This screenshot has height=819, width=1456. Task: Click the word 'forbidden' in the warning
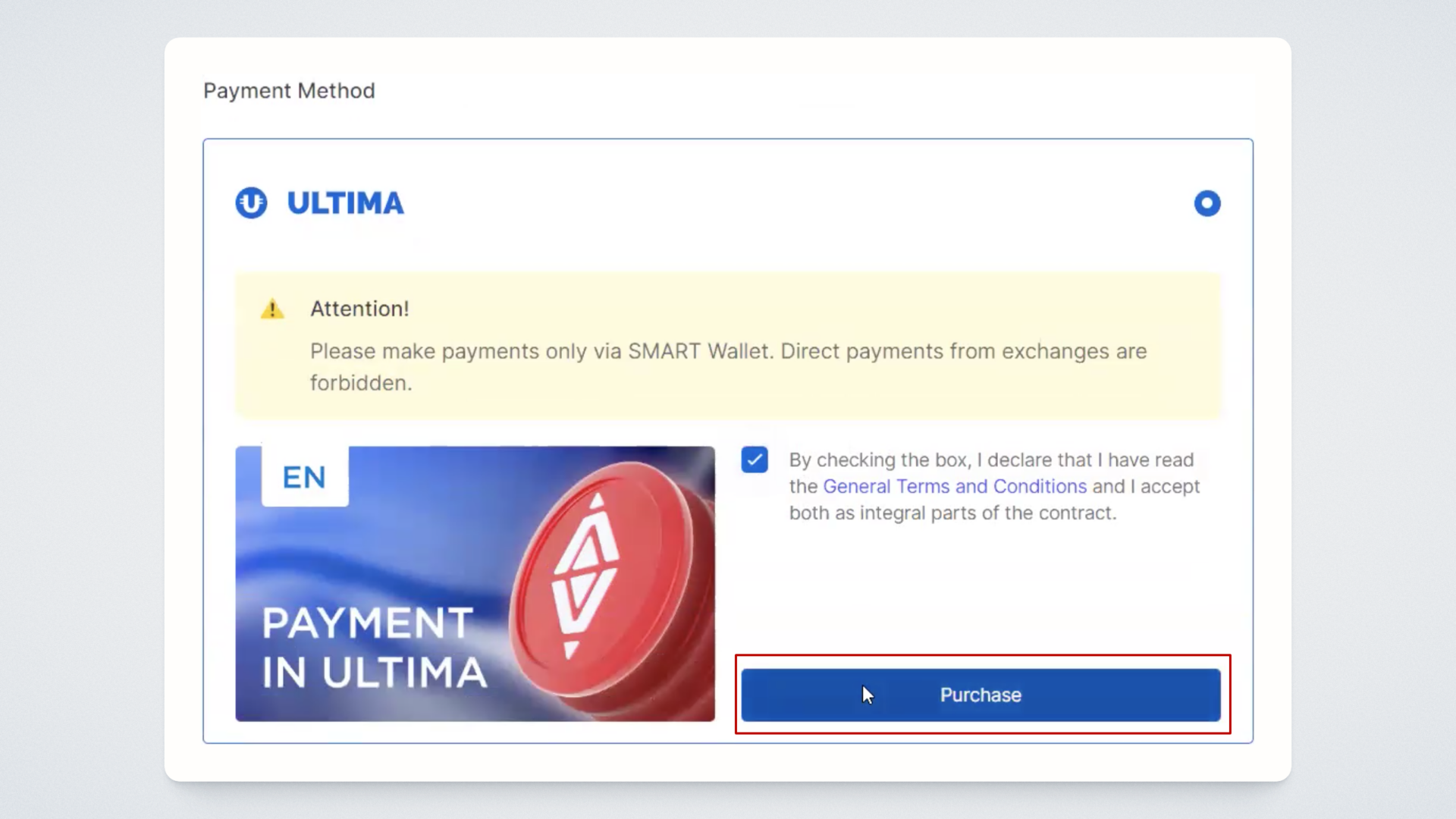pyautogui.click(x=360, y=383)
